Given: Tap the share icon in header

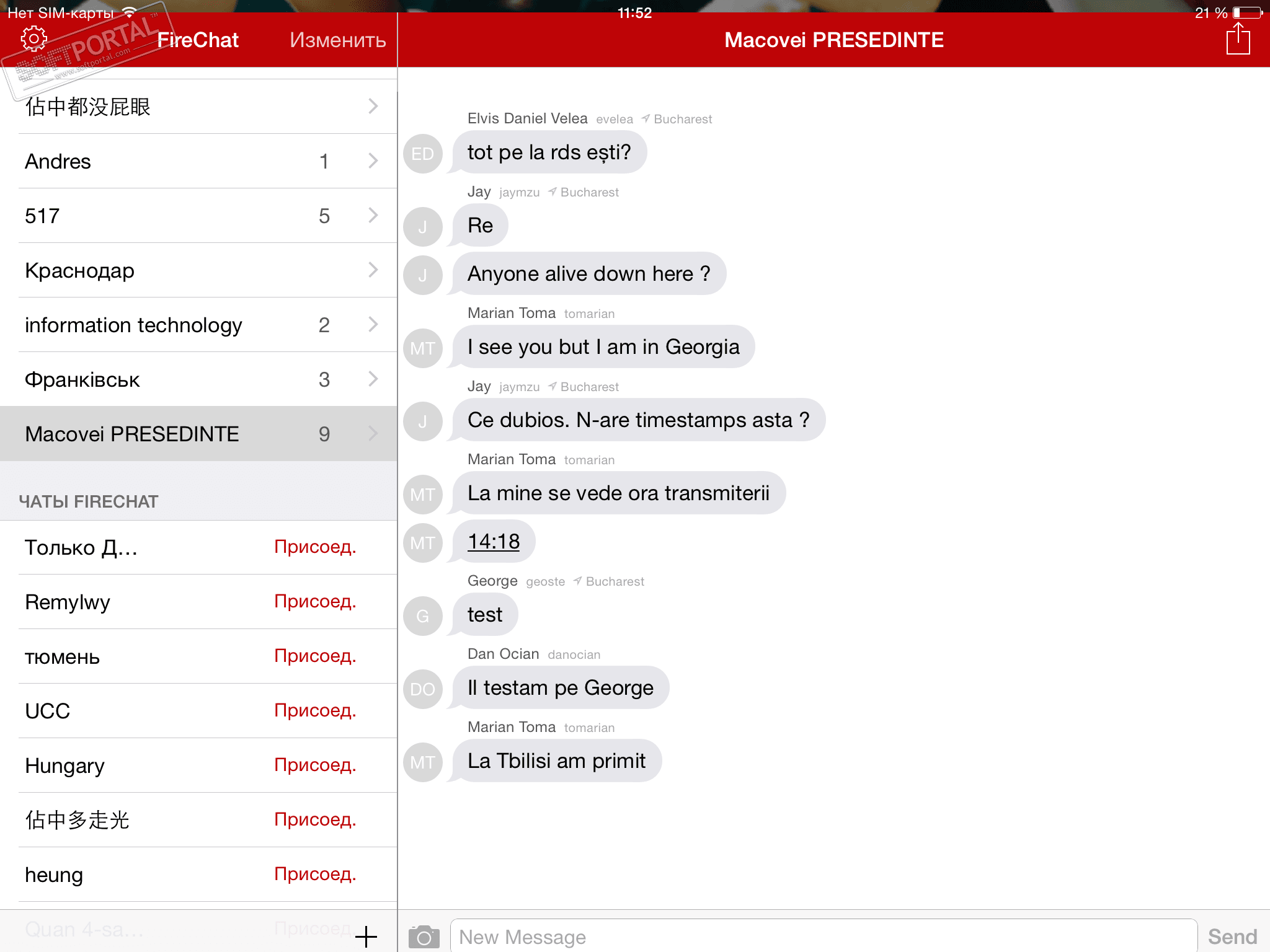Looking at the screenshot, I should (1238, 39).
